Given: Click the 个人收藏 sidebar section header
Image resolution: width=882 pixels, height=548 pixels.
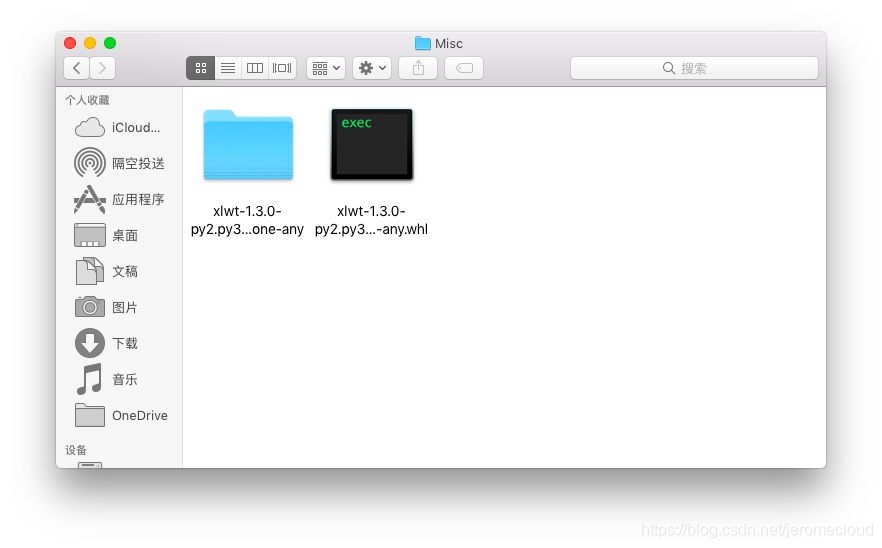Looking at the screenshot, I should click(87, 100).
